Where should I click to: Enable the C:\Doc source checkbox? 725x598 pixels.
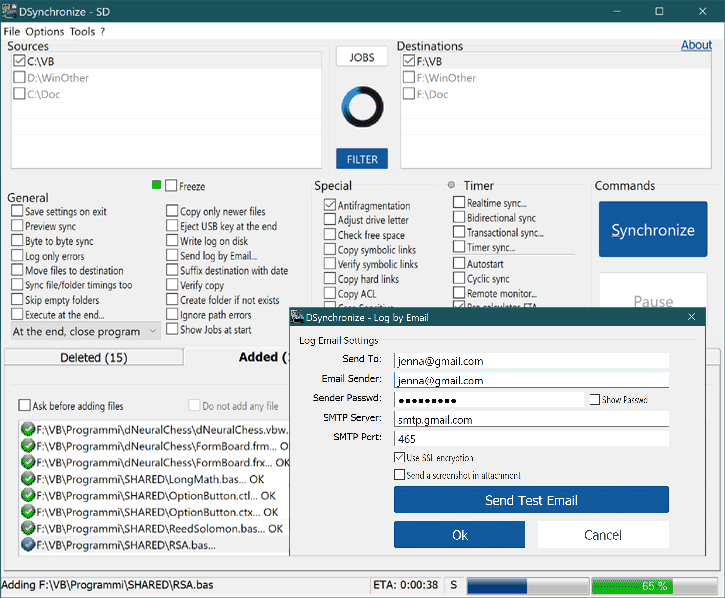pos(19,93)
